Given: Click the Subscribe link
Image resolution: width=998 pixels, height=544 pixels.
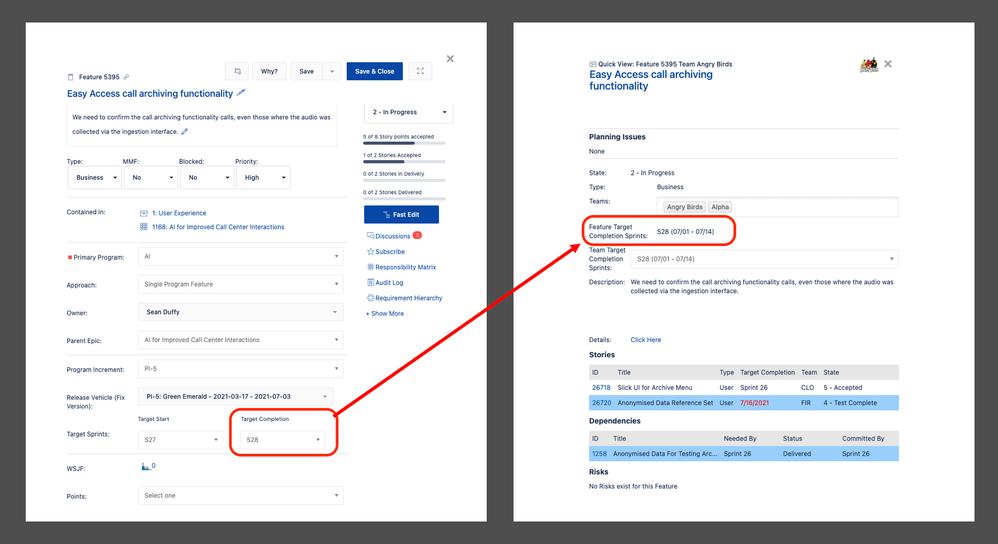Looking at the screenshot, I should click(390, 252).
